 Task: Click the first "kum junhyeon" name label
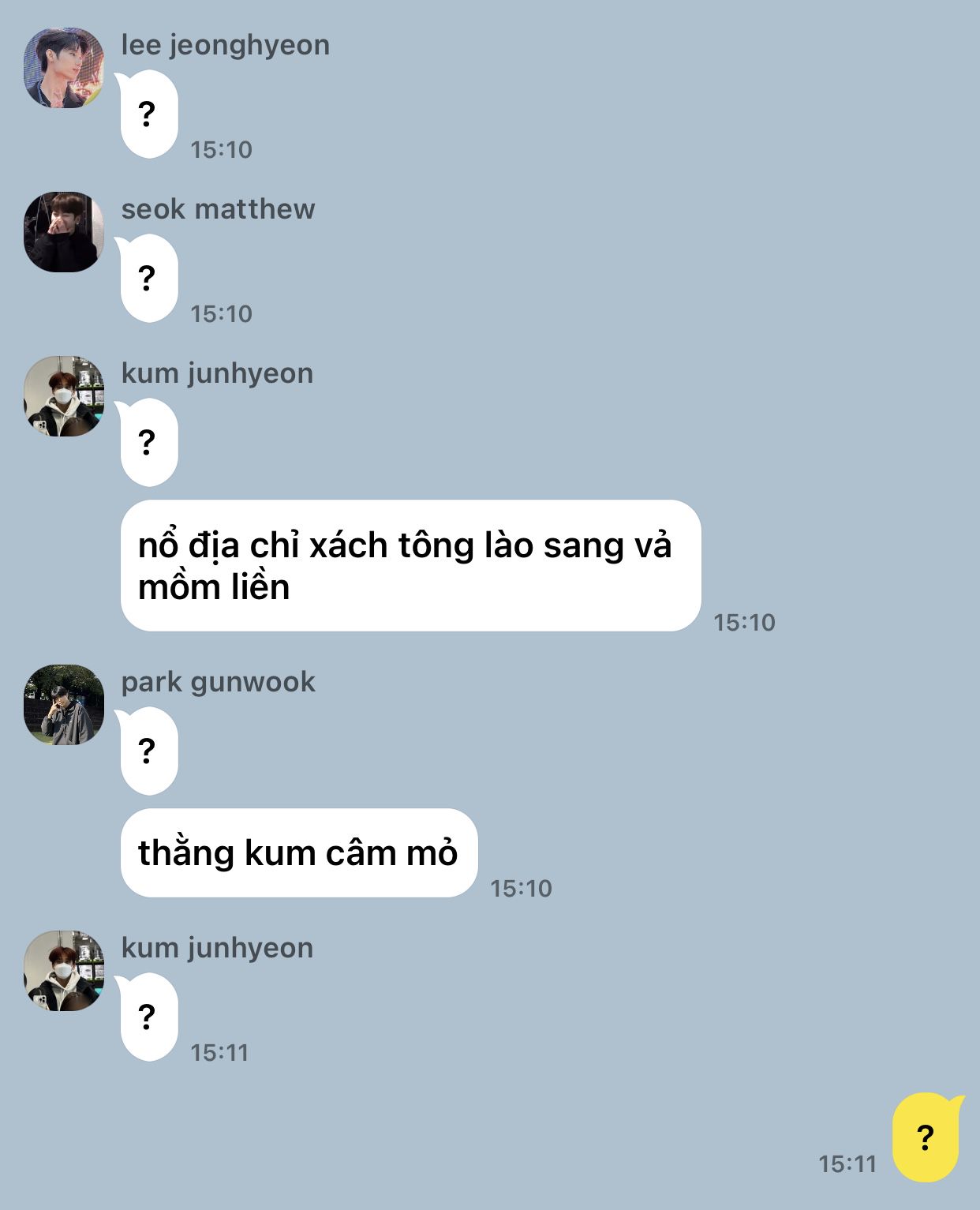point(217,373)
